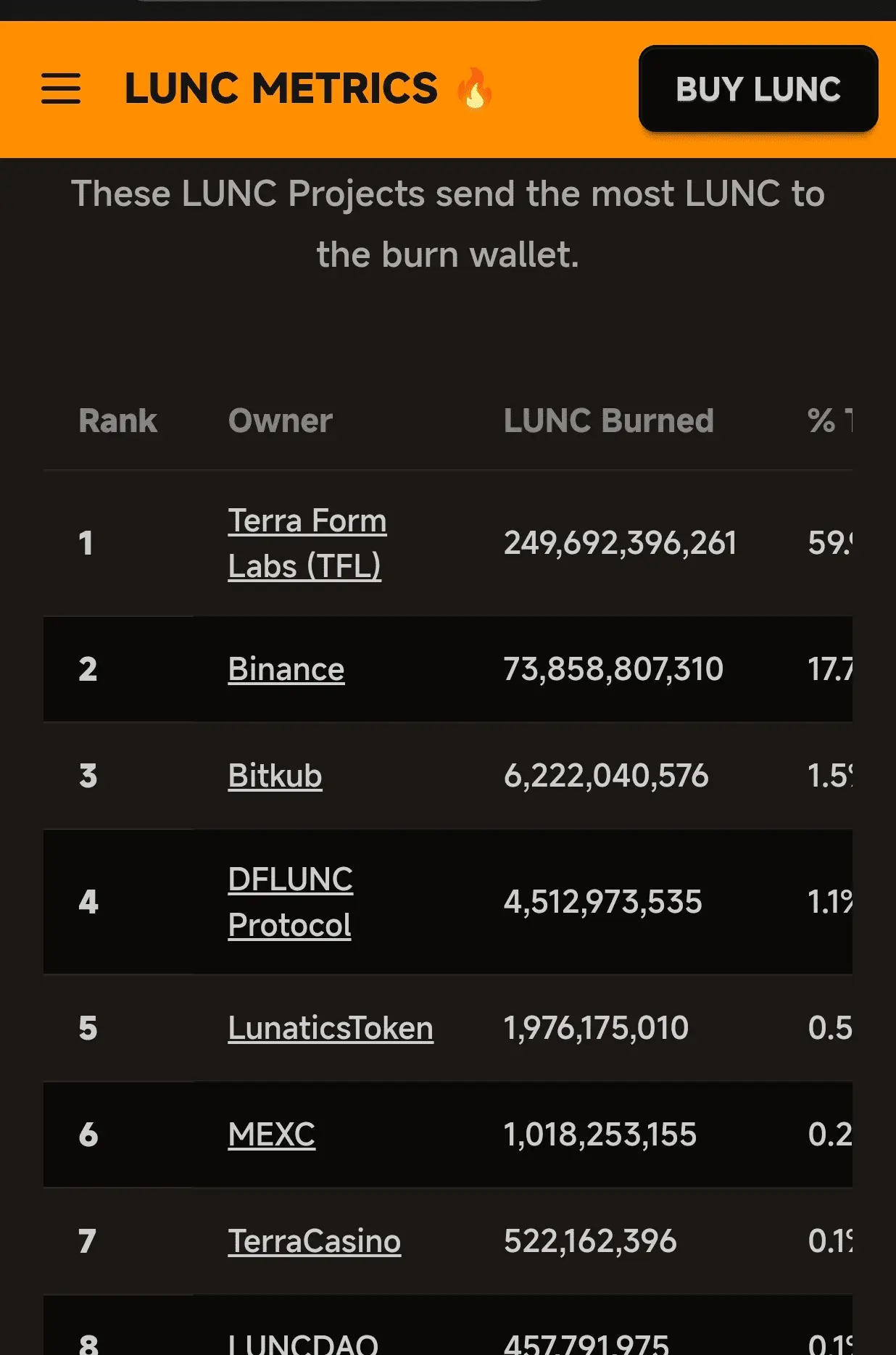This screenshot has width=896, height=1355.
Task: Click the Owner column header
Action: click(281, 420)
